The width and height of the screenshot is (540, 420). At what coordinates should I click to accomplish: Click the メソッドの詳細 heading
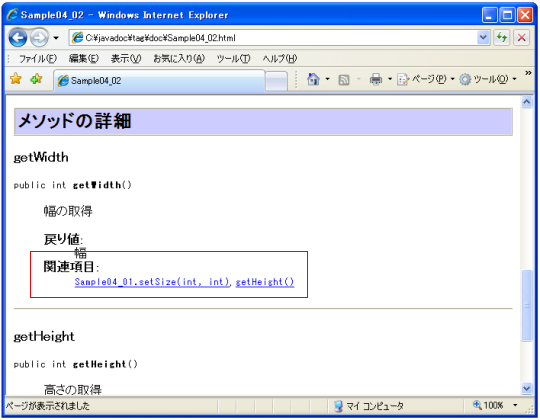coord(75,121)
